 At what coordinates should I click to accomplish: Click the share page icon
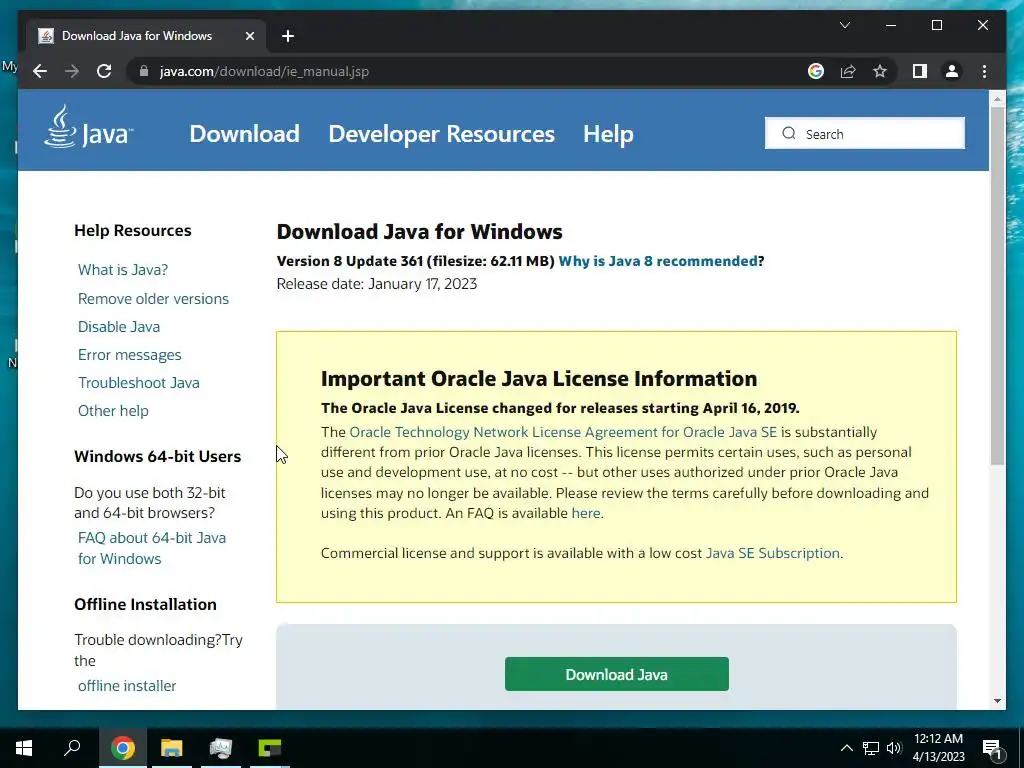(848, 71)
